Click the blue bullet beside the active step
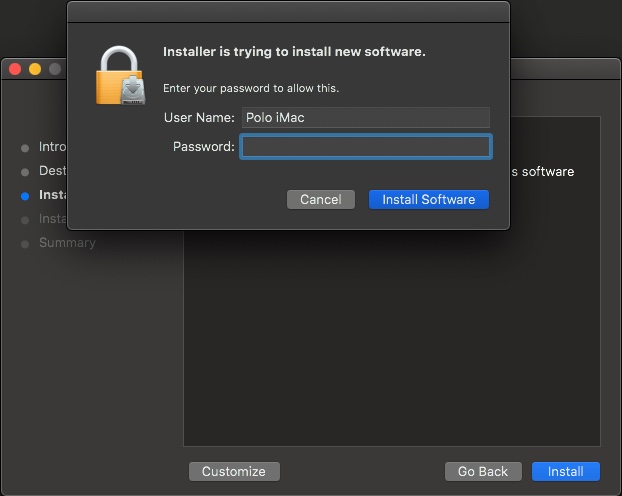 tap(25, 196)
